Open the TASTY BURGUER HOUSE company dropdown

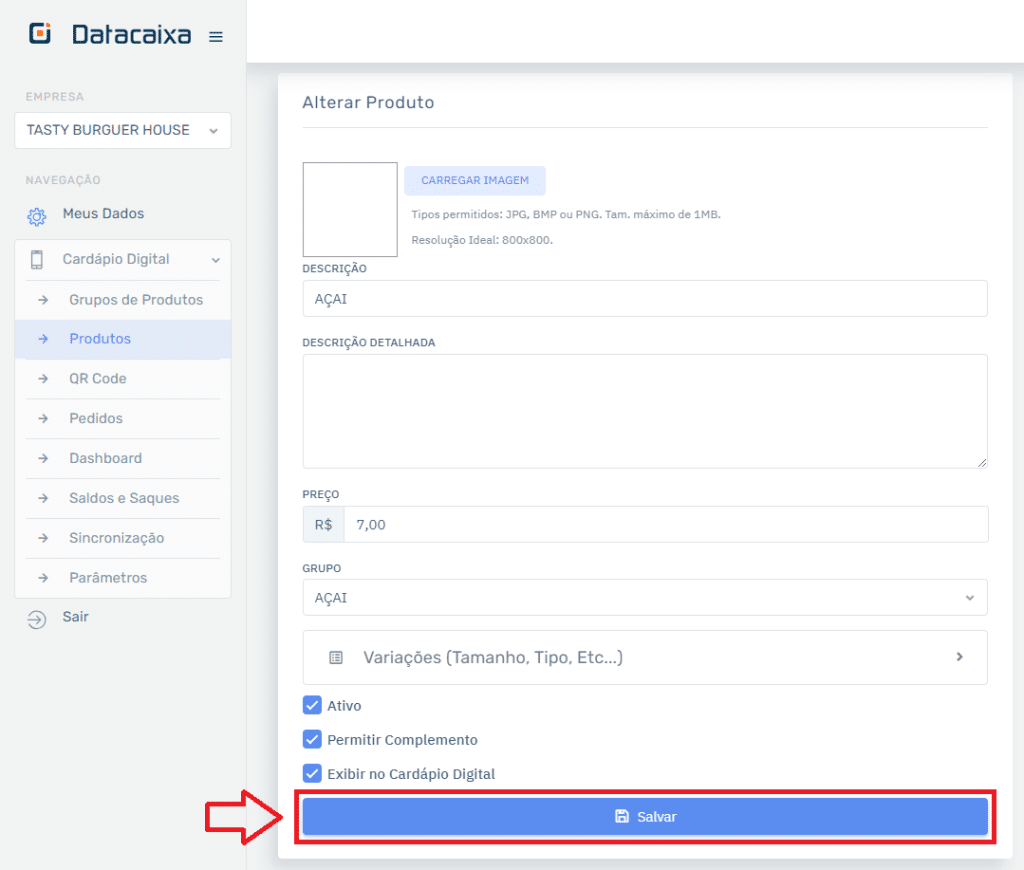click(122, 131)
